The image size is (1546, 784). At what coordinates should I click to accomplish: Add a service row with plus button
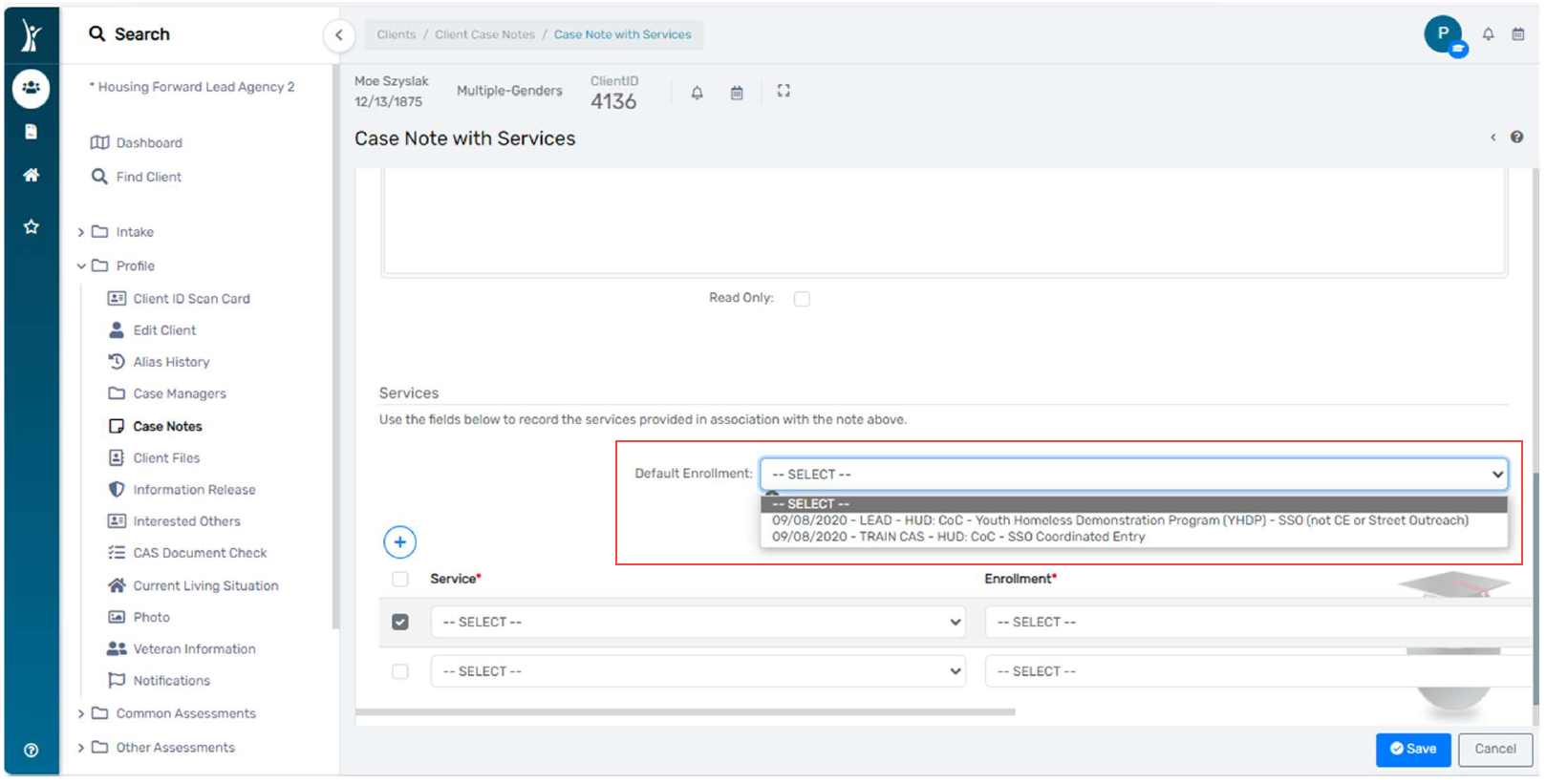point(399,542)
